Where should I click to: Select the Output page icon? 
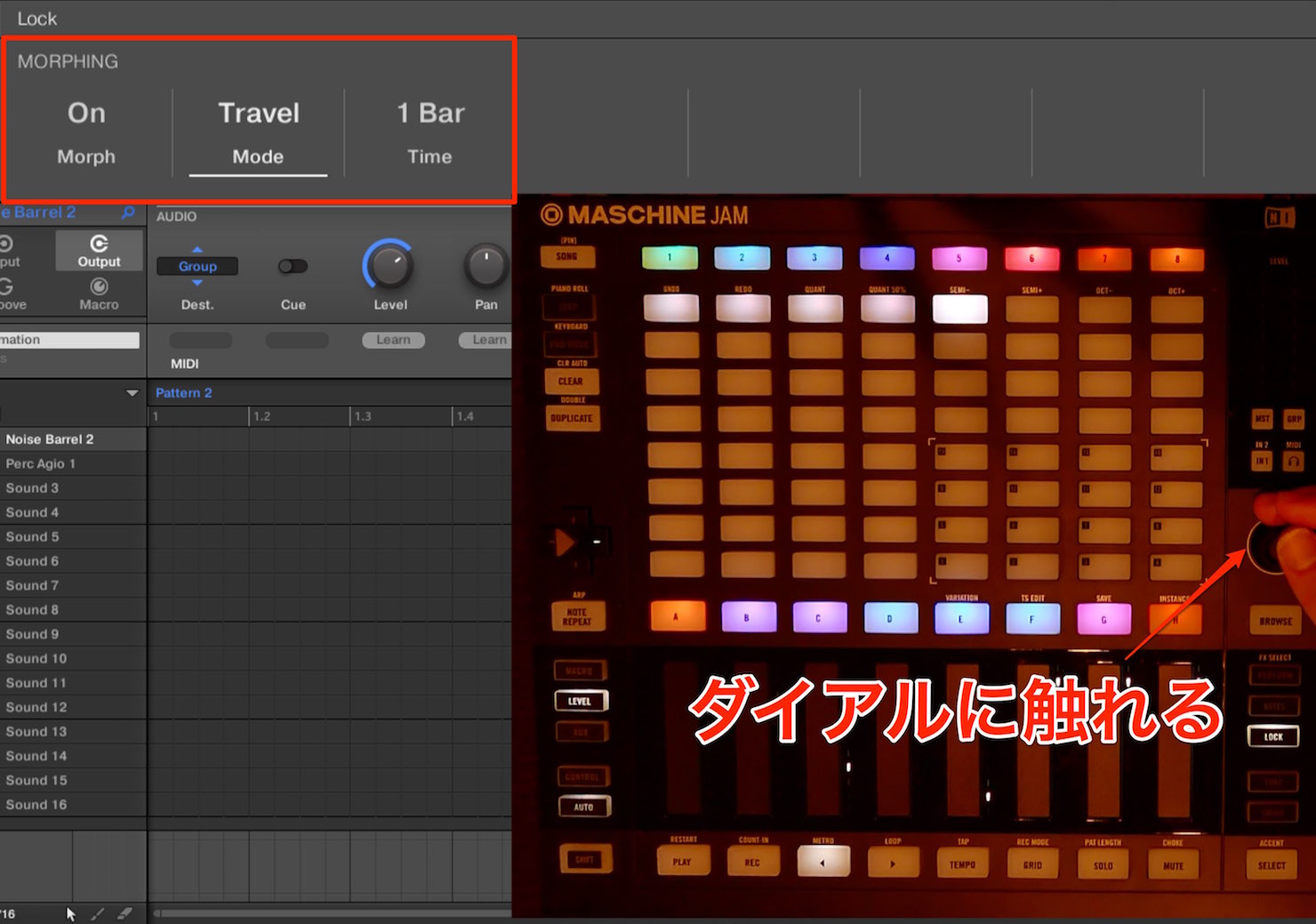point(99,244)
